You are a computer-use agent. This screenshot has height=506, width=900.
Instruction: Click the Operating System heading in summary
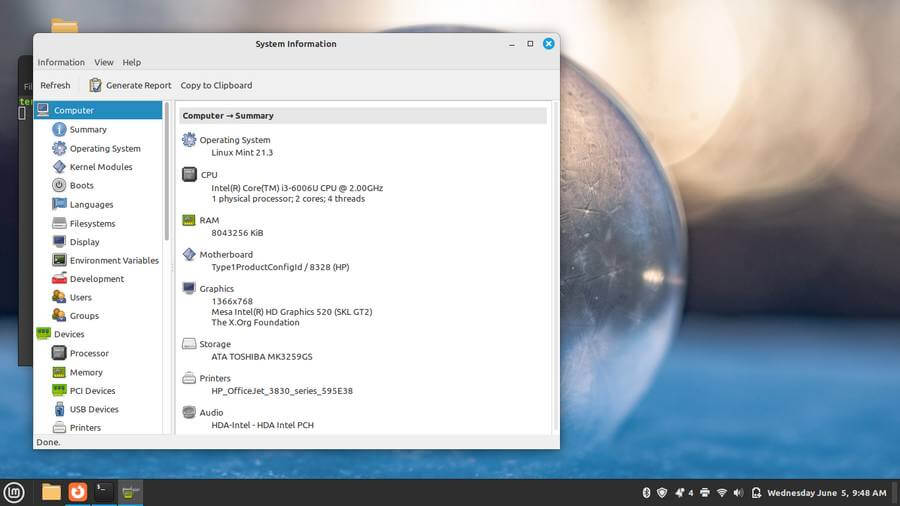pos(235,140)
